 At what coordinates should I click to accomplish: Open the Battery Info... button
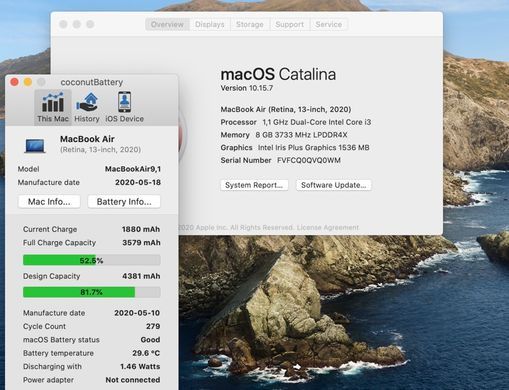click(124, 202)
